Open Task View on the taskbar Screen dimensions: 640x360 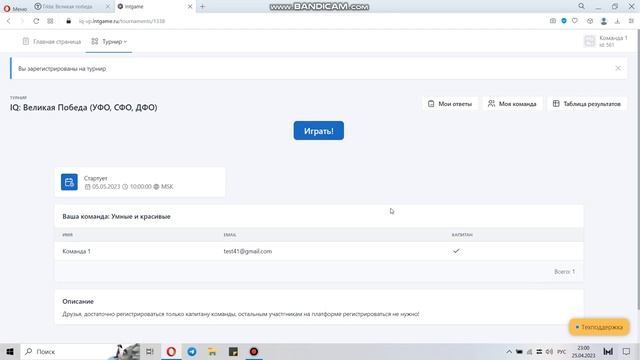150,351
